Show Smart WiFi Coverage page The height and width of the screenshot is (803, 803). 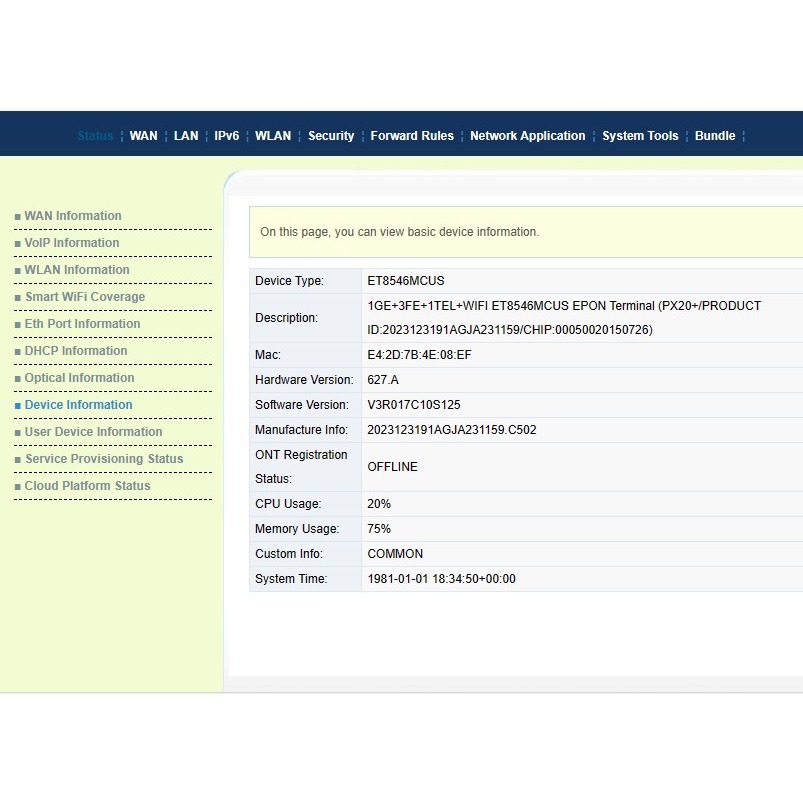[85, 297]
